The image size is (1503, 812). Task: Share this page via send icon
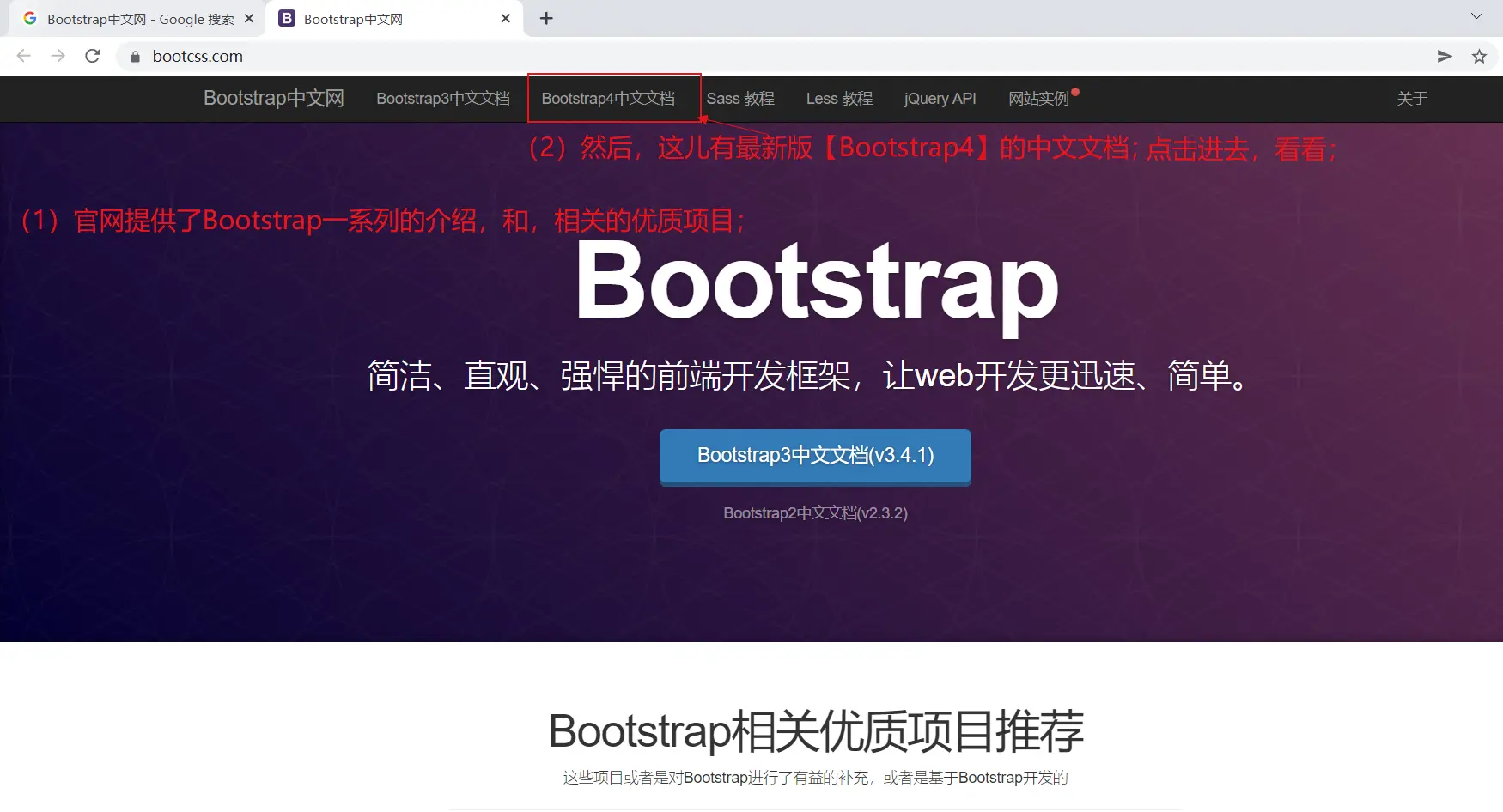pos(1445,57)
